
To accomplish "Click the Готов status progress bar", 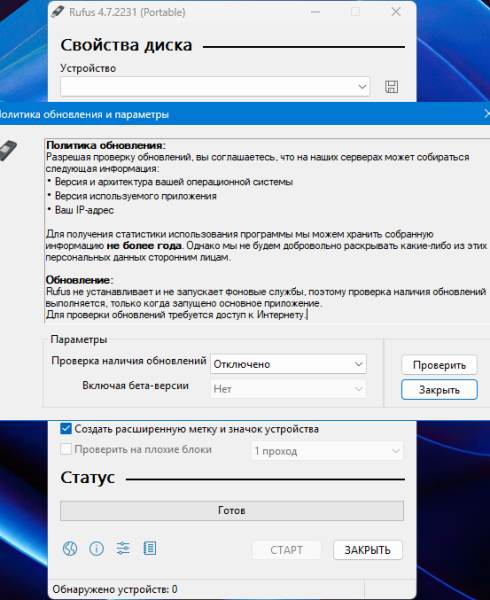I will click(x=232, y=511).
